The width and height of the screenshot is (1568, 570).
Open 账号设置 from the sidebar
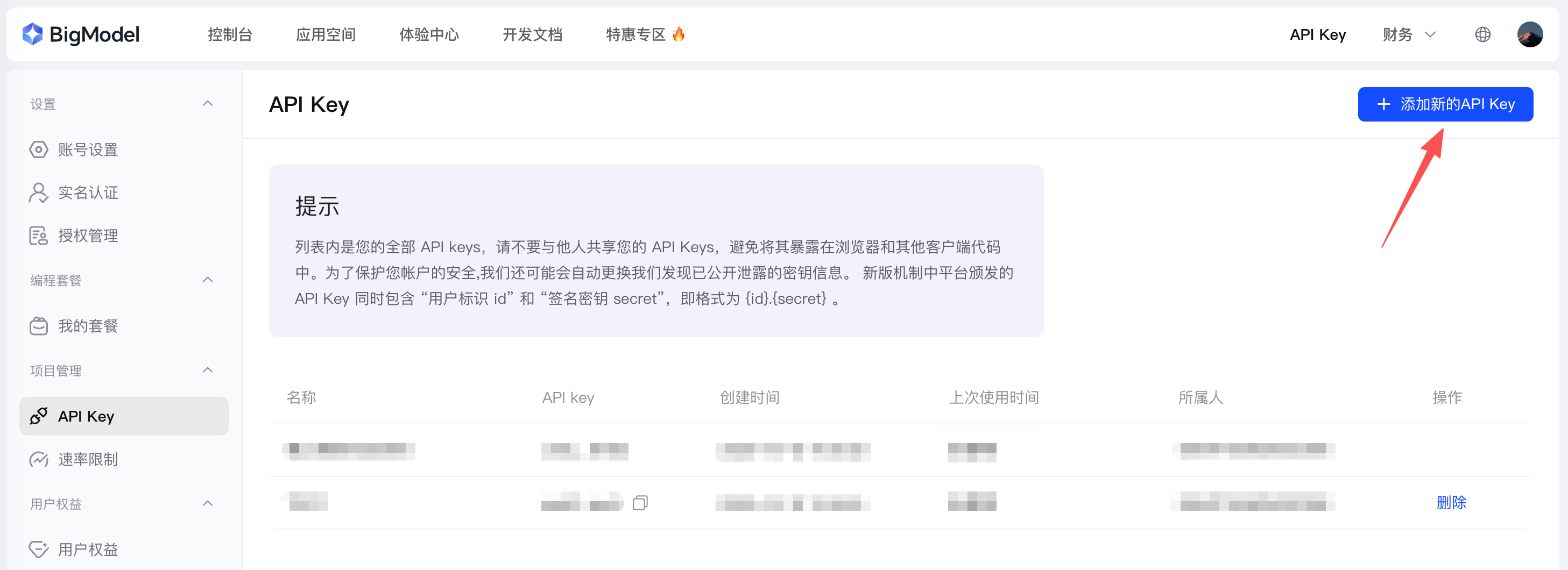[88, 149]
